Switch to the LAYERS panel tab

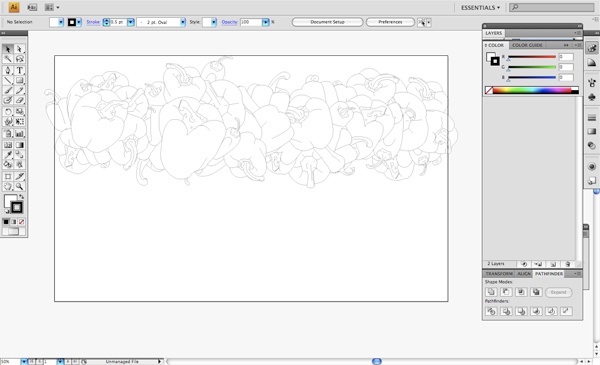point(494,33)
